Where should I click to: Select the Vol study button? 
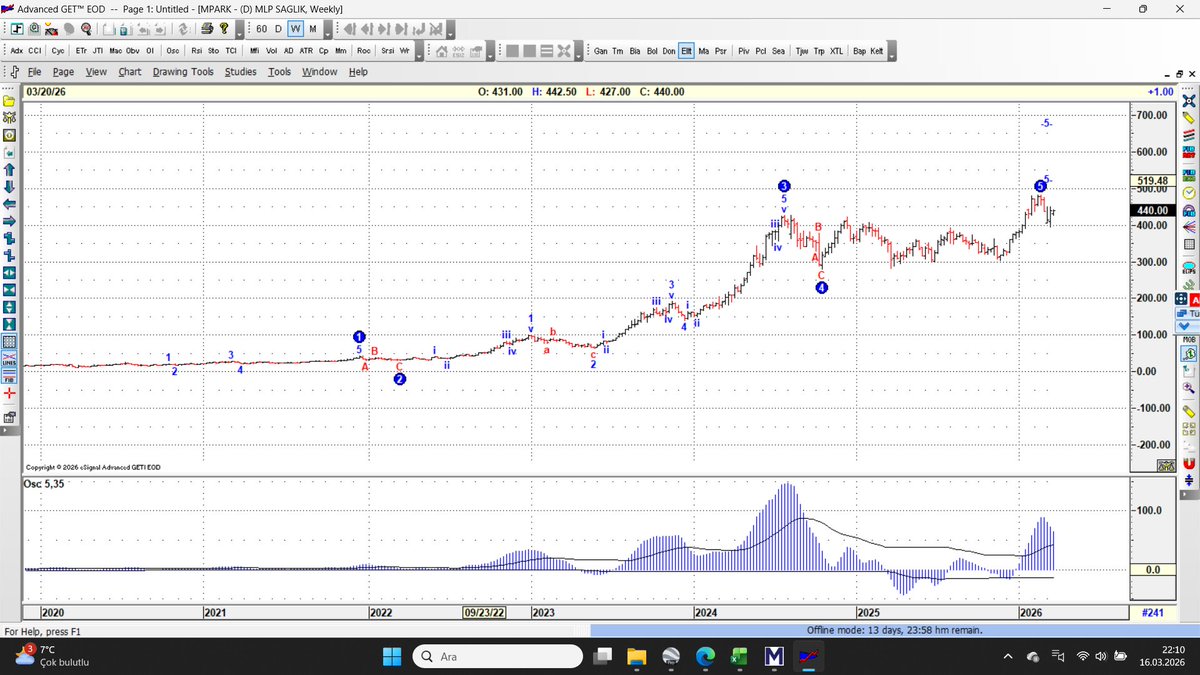coord(271,50)
